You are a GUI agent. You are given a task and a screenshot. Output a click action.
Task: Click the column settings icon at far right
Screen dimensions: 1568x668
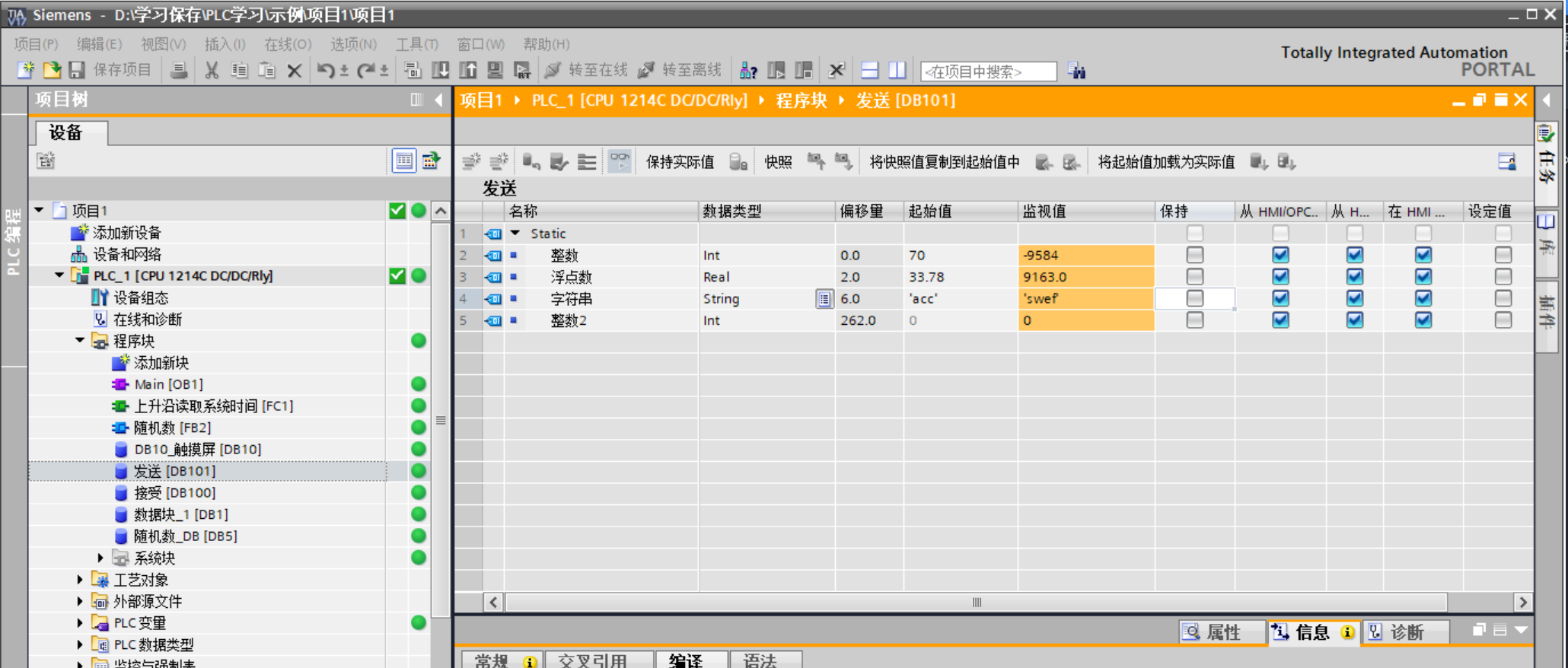coord(1506,161)
